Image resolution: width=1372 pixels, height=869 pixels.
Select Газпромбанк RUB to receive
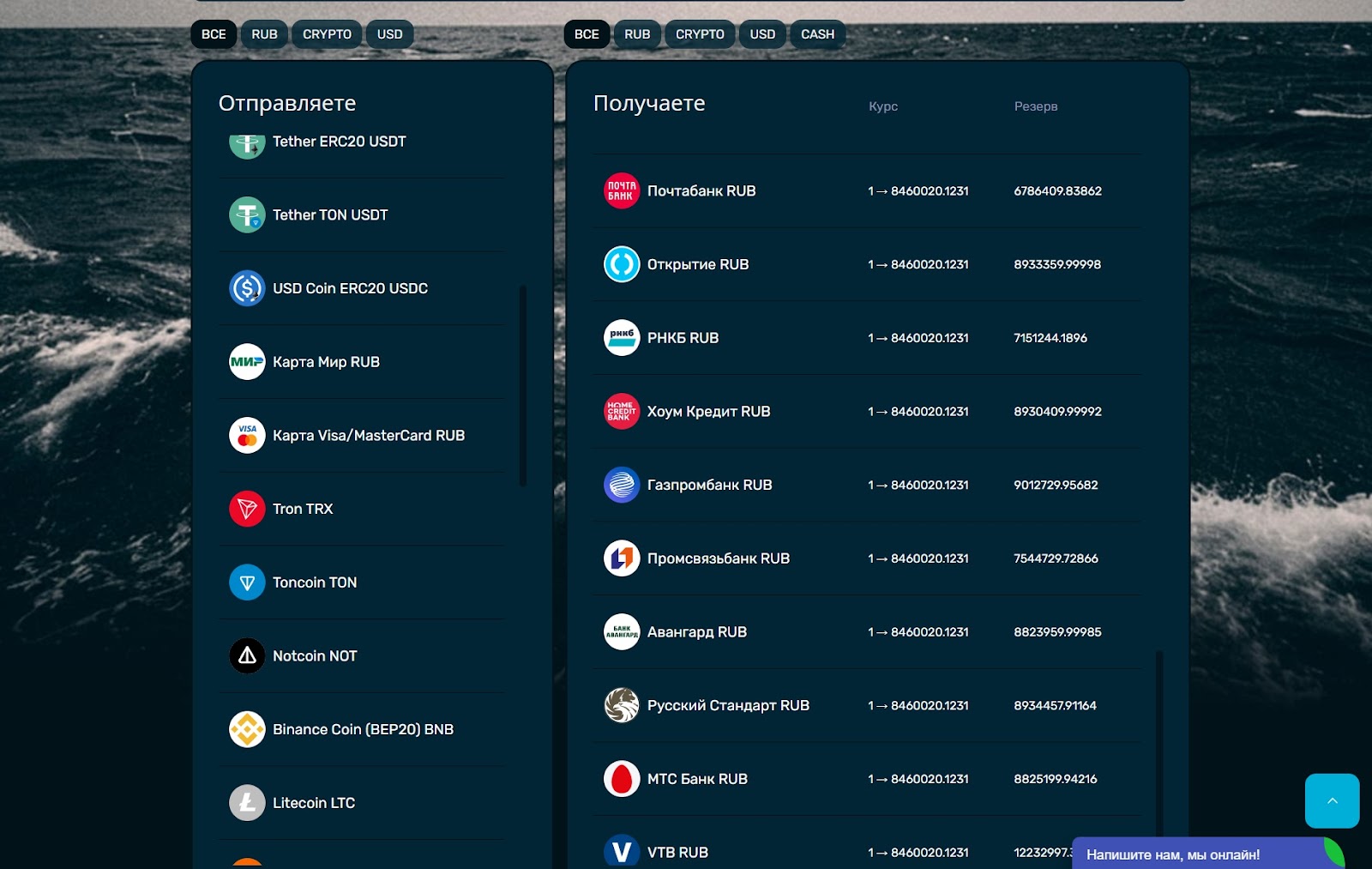[x=867, y=485]
